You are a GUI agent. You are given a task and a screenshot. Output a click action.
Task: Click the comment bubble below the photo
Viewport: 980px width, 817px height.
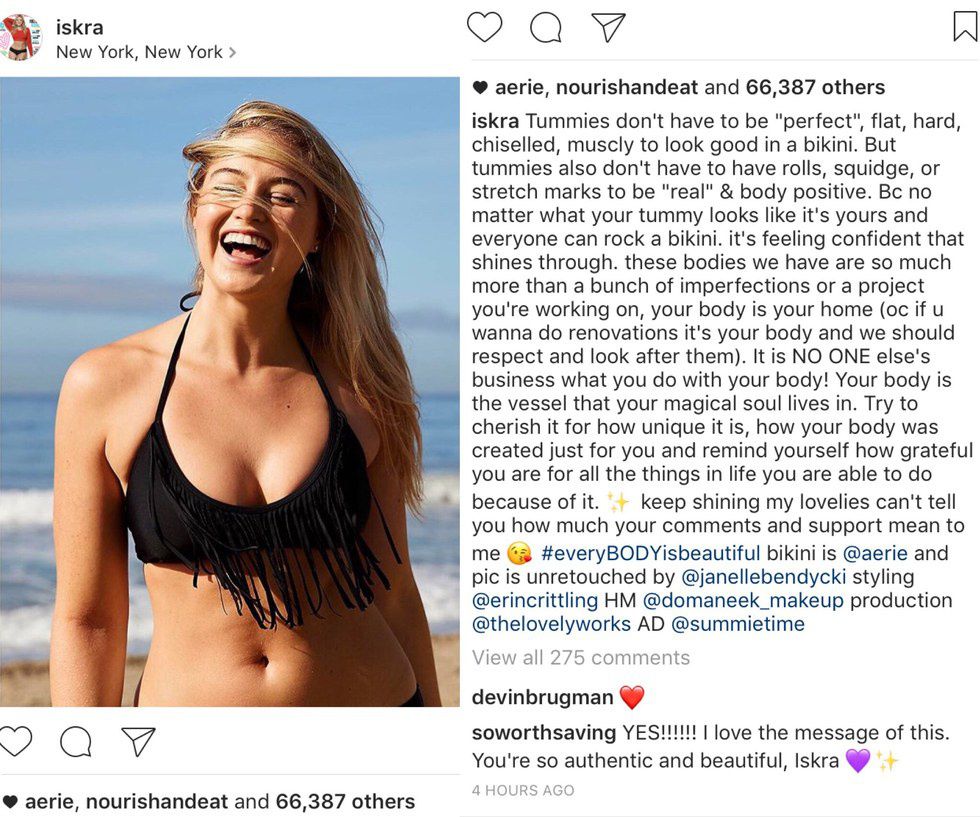[77, 741]
